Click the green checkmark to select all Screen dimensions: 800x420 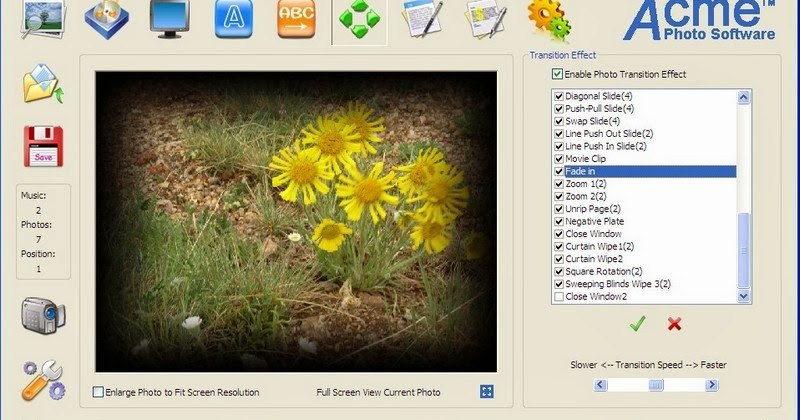[637, 324]
